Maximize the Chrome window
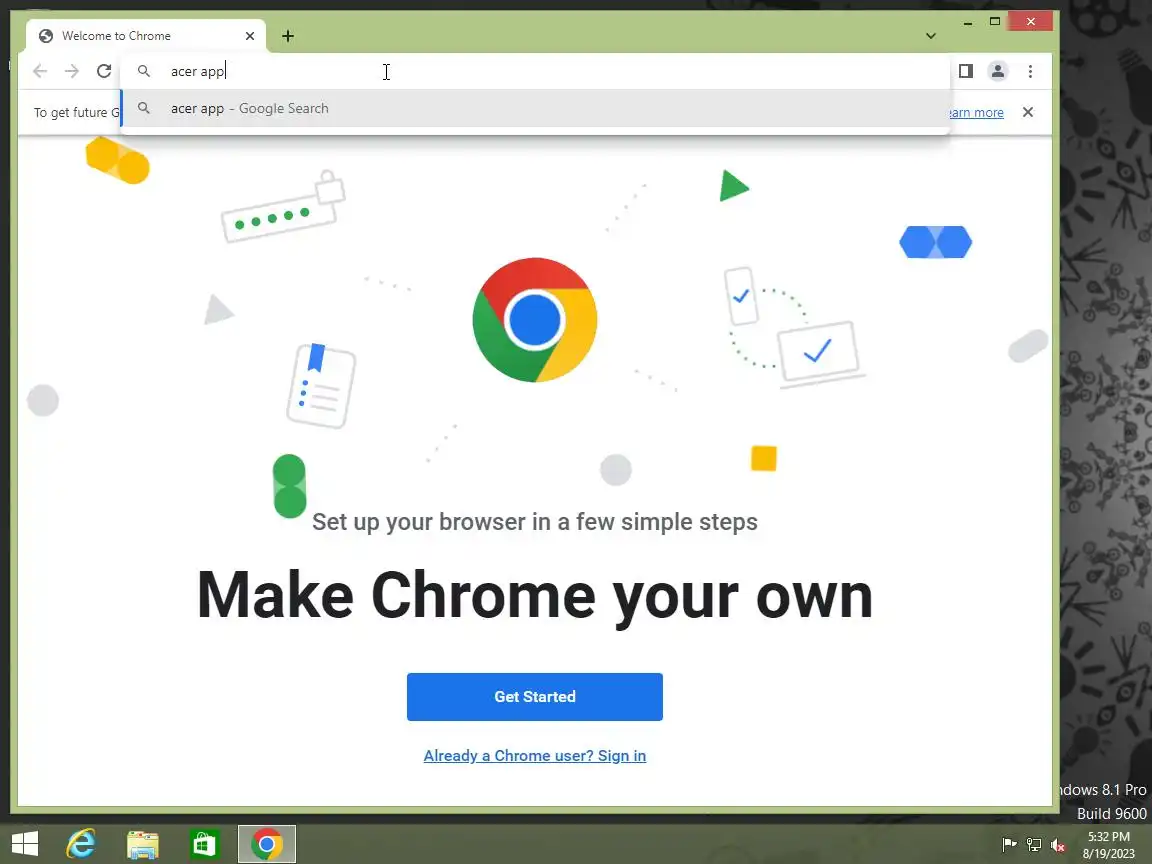The height and width of the screenshot is (864, 1152). point(995,21)
